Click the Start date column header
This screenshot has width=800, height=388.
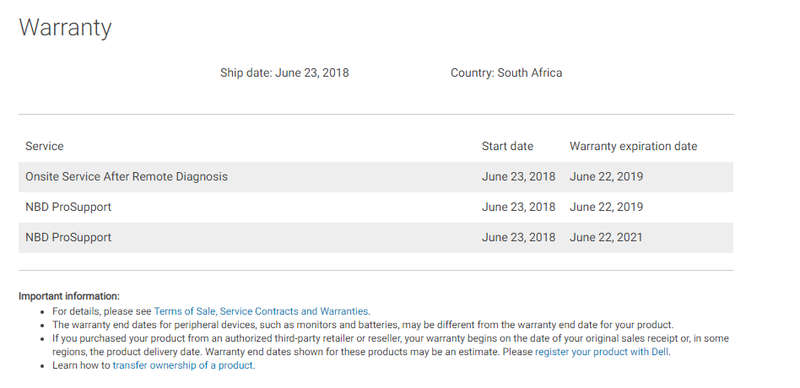coord(507,146)
